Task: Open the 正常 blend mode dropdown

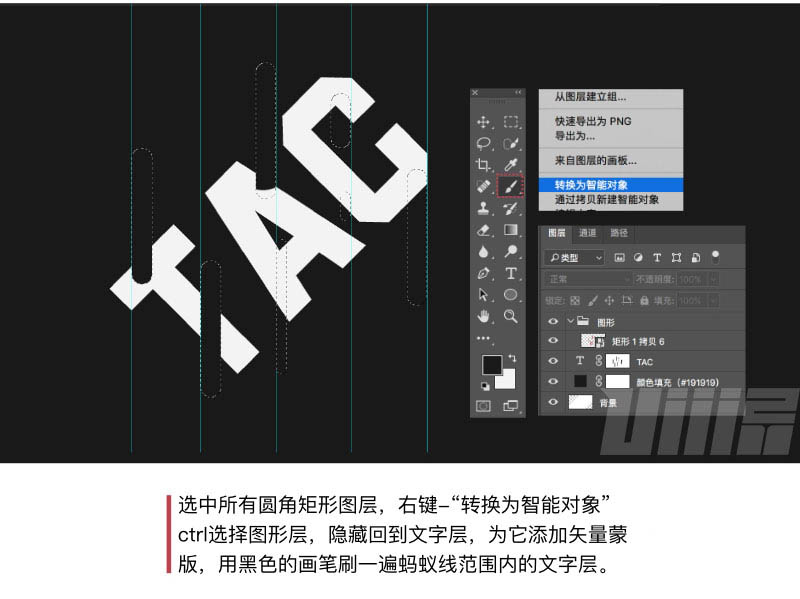Action: pyautogui.click(x=587, y=279)
